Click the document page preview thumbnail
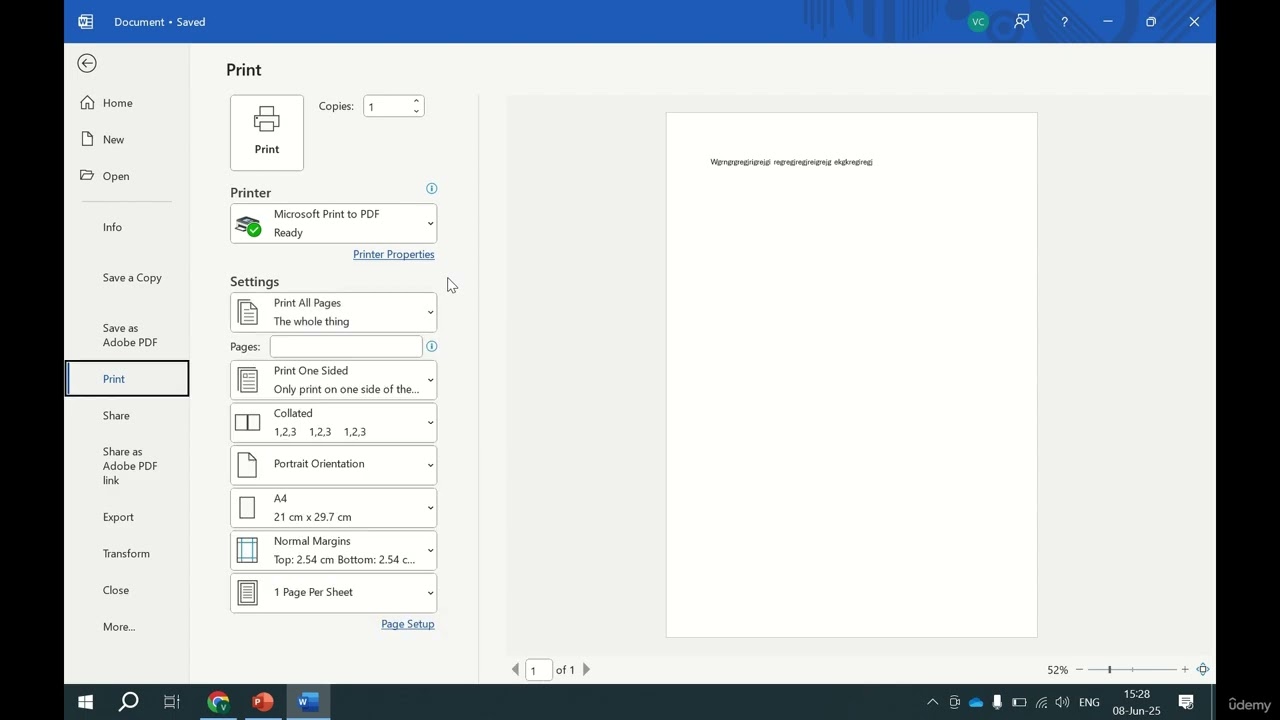Screen dimensions: 1280x720 [x=852, y=375]
